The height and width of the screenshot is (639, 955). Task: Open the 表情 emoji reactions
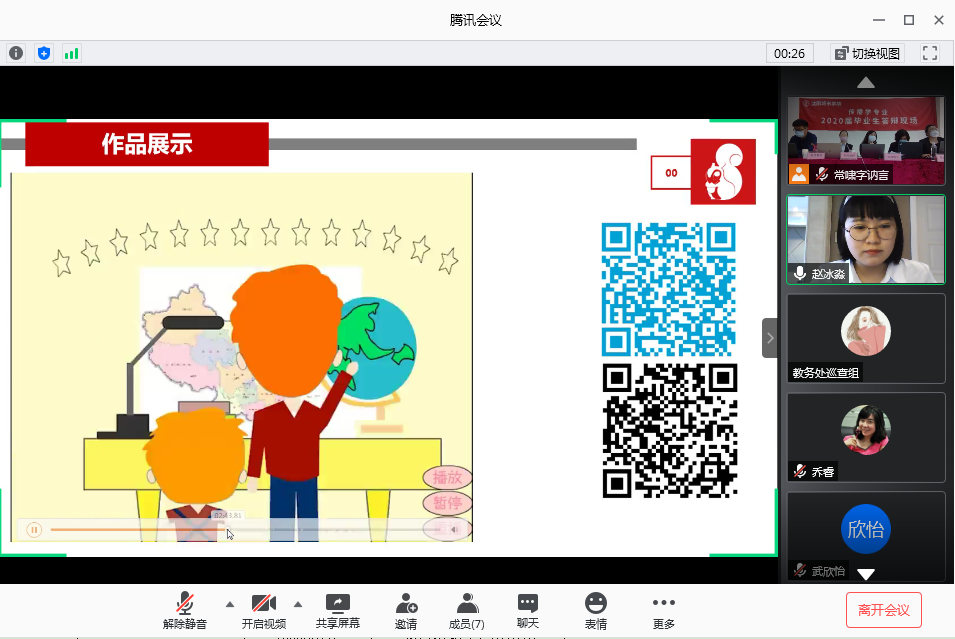tap(596, 611)
